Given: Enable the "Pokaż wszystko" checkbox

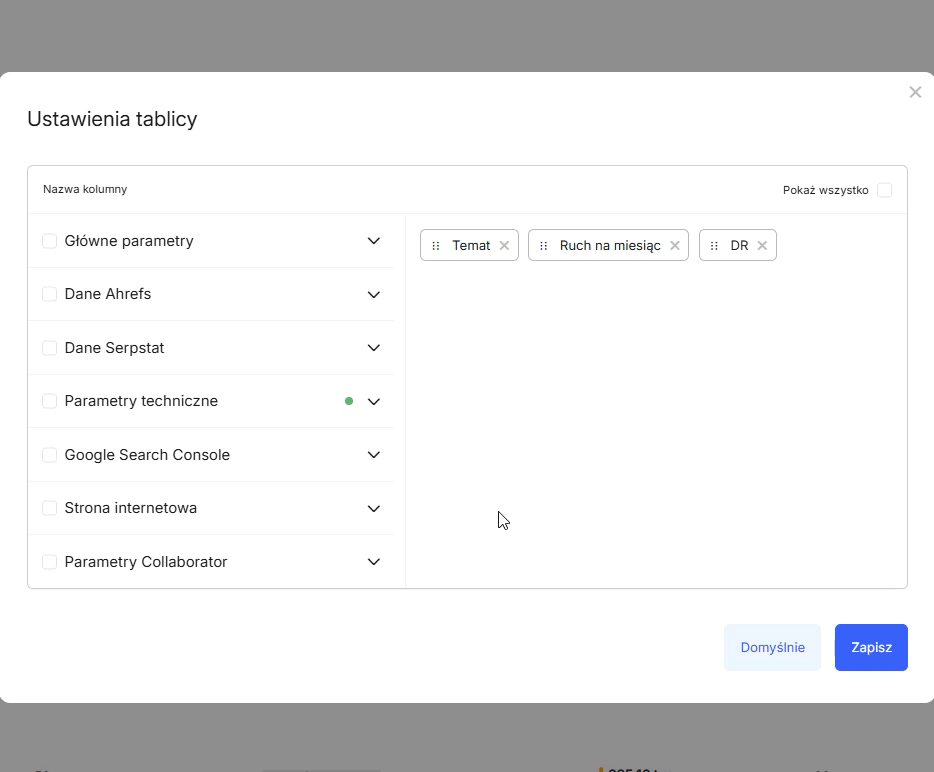Looking at the screenshot, I should [884, 189].
